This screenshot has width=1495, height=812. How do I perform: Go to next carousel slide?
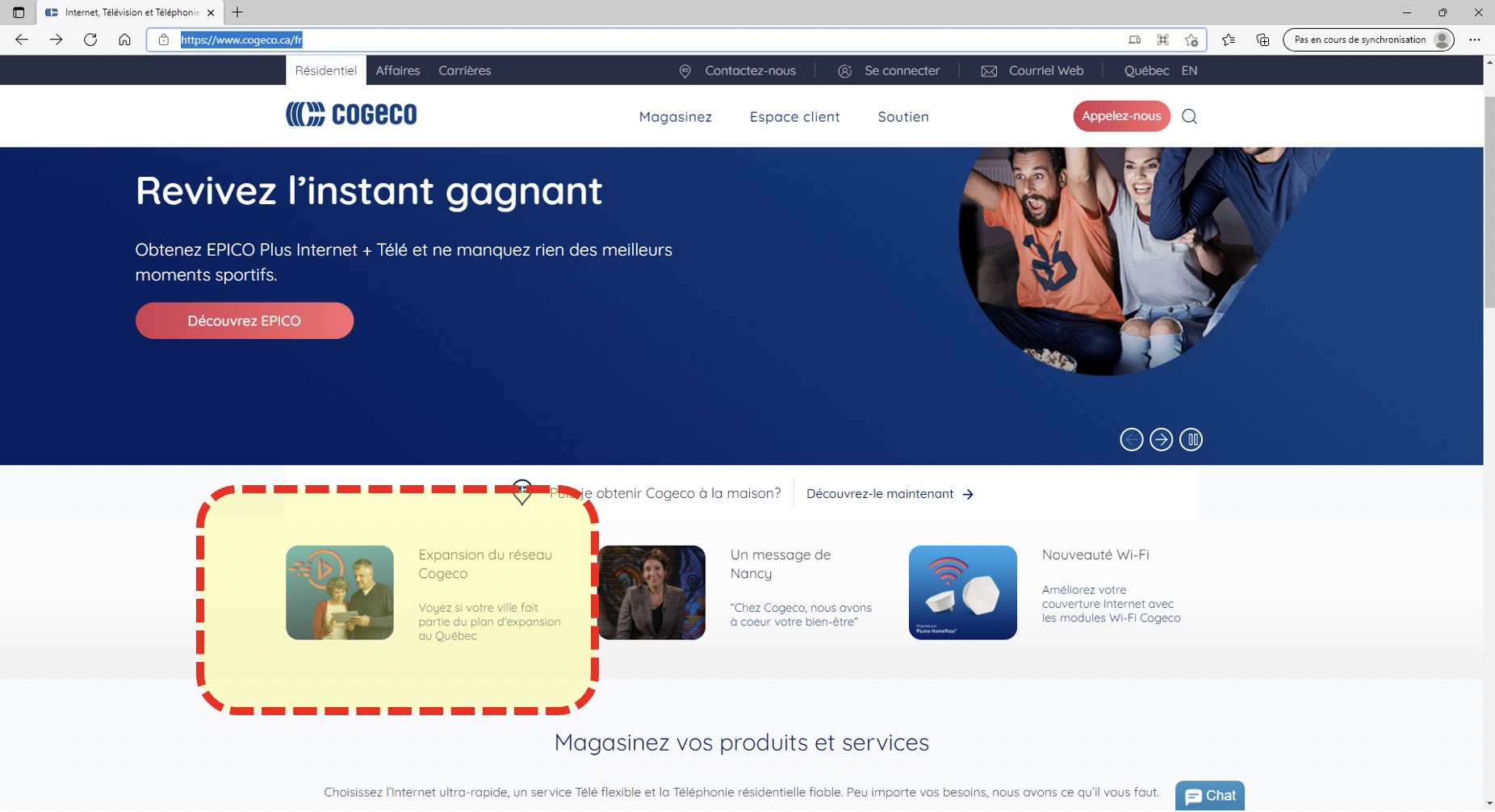point(1161,439)
